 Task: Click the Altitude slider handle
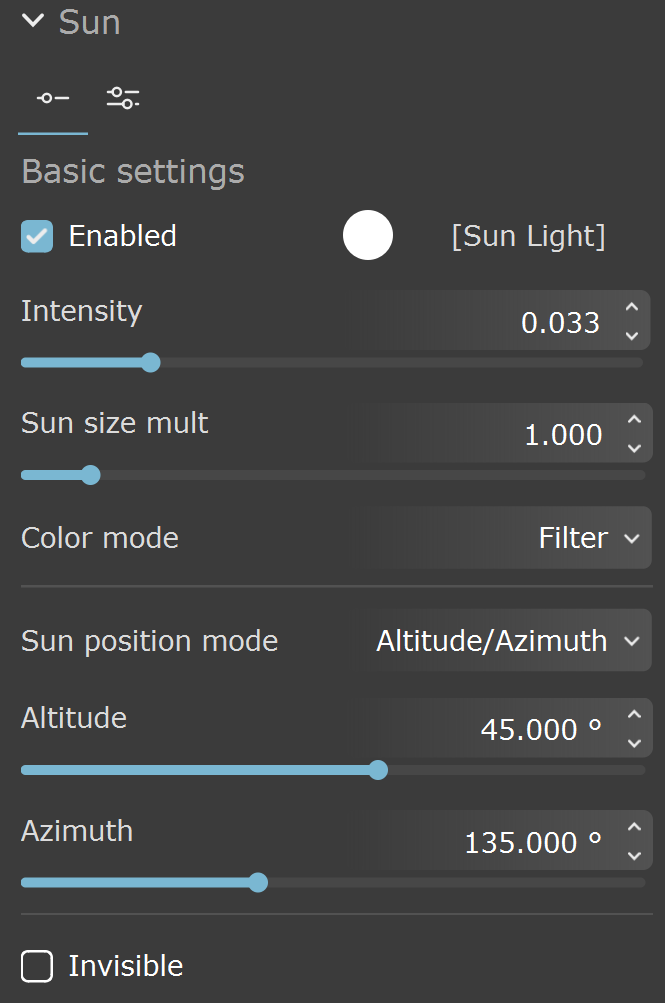point(379,770)
